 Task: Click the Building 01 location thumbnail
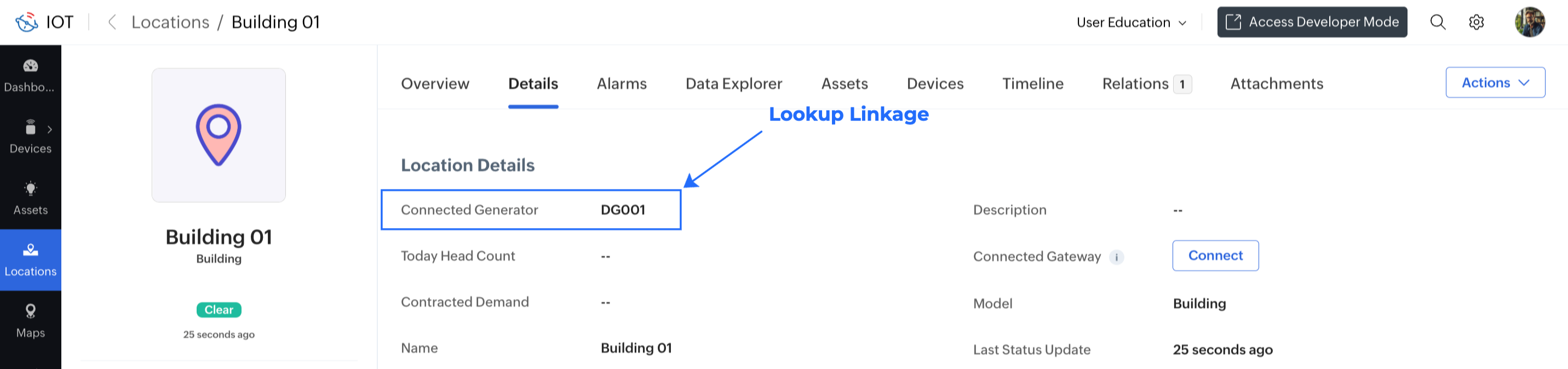pyautogui.click(x=219, y=135)
